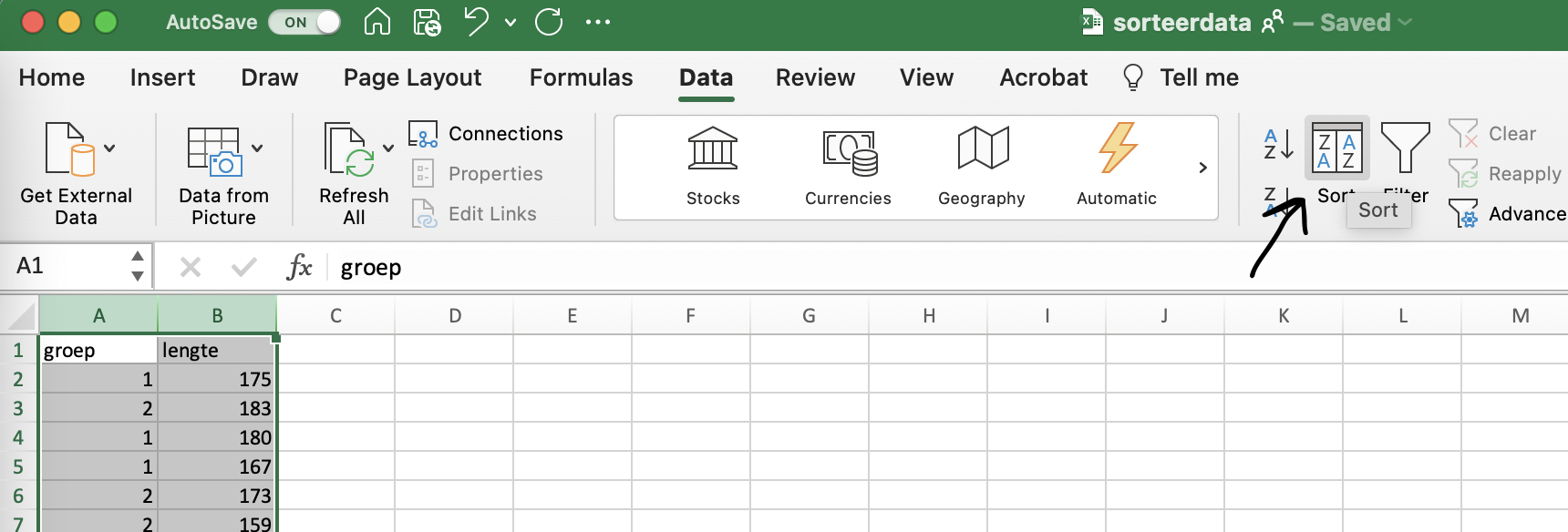The image size is (1568, 532).
Task: Click the Home icon in title bar
Action: (377, 22)
